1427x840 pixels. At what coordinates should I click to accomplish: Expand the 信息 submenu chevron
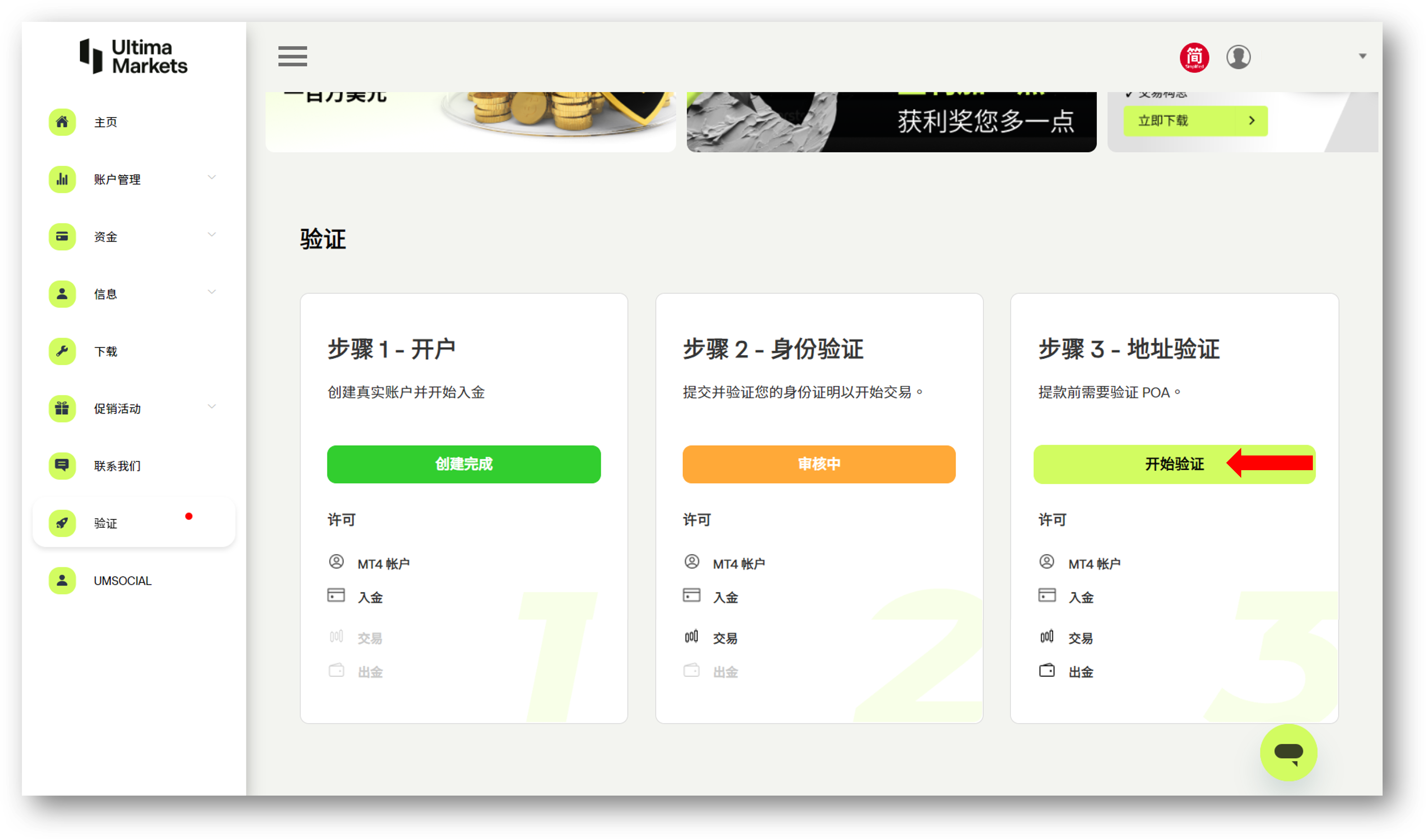212,292
